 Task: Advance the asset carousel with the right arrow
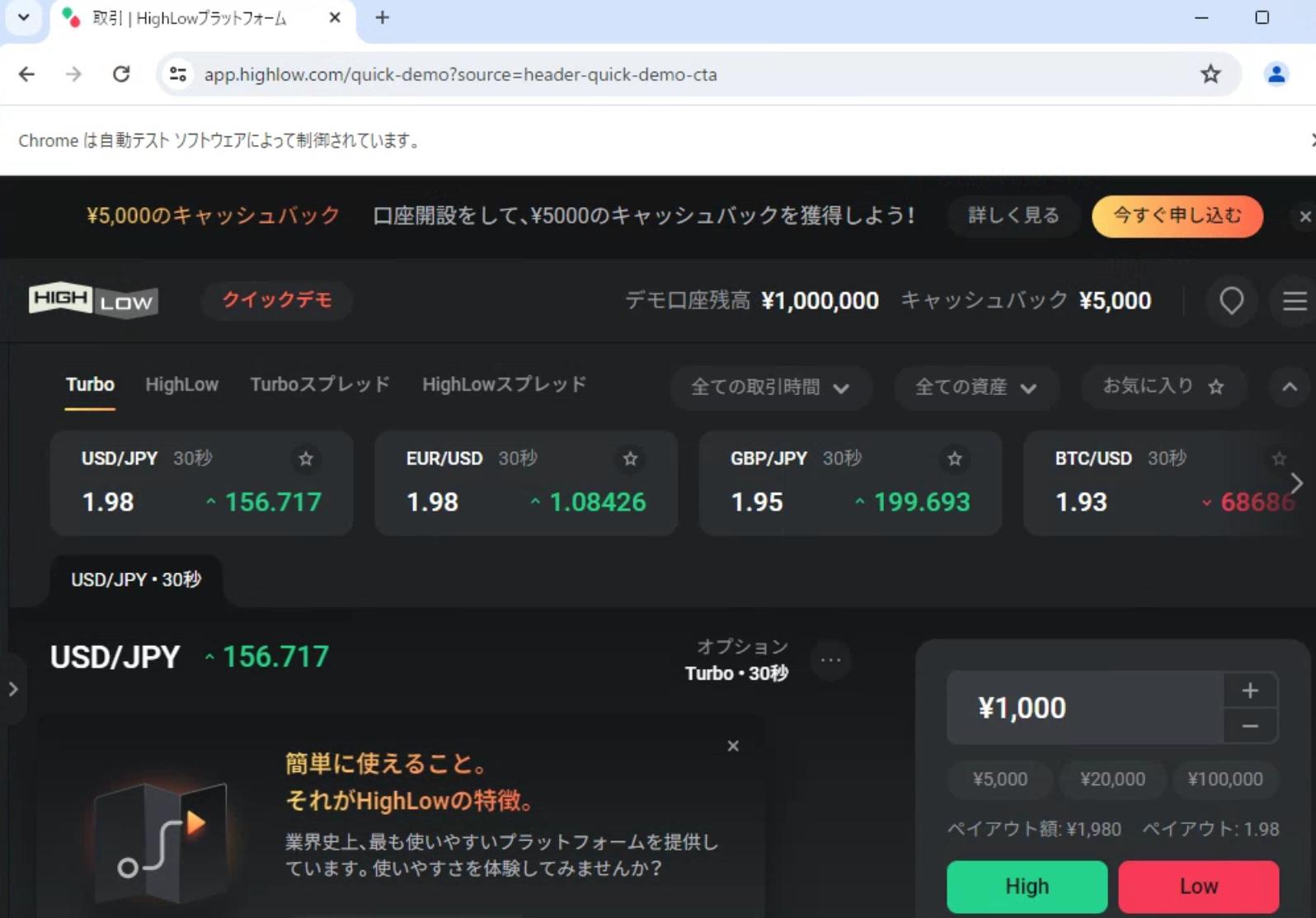pos(1297,483)
